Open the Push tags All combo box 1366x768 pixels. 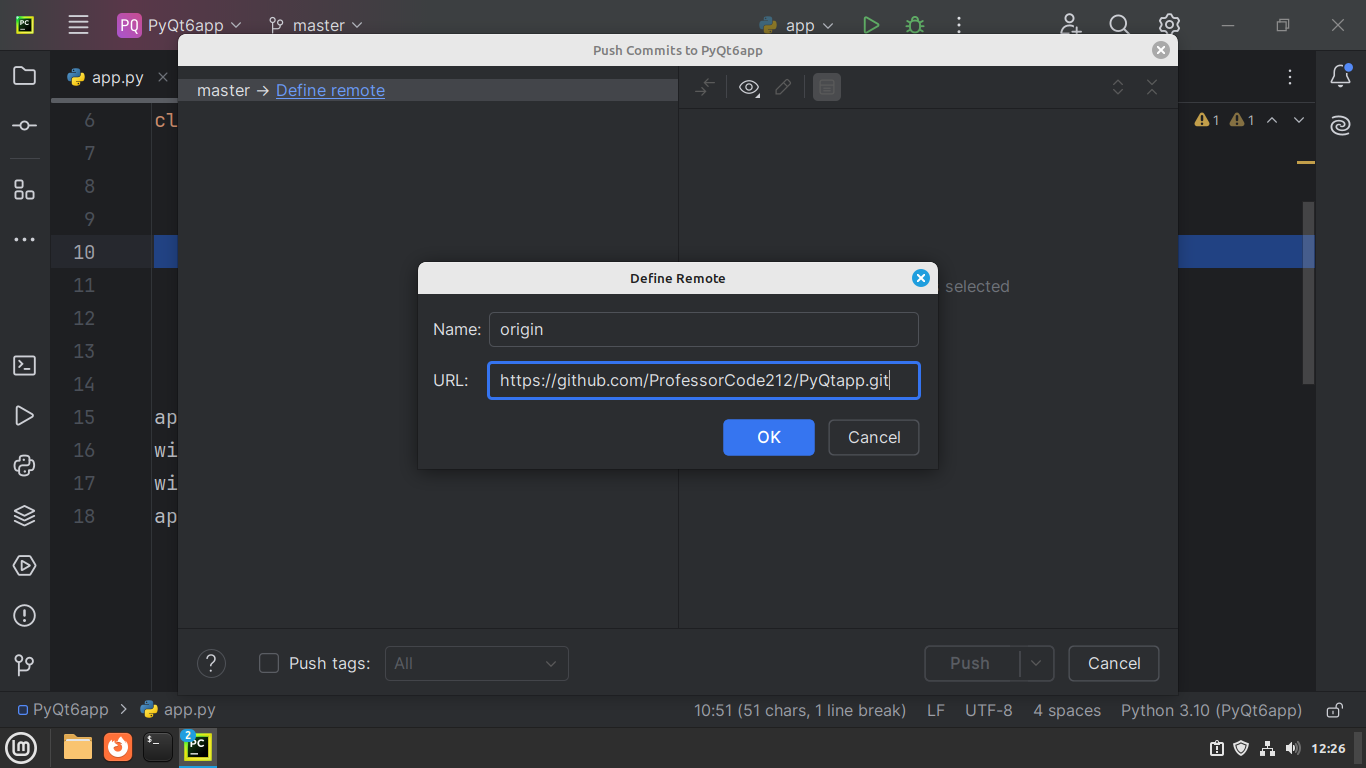pos(477,663)
